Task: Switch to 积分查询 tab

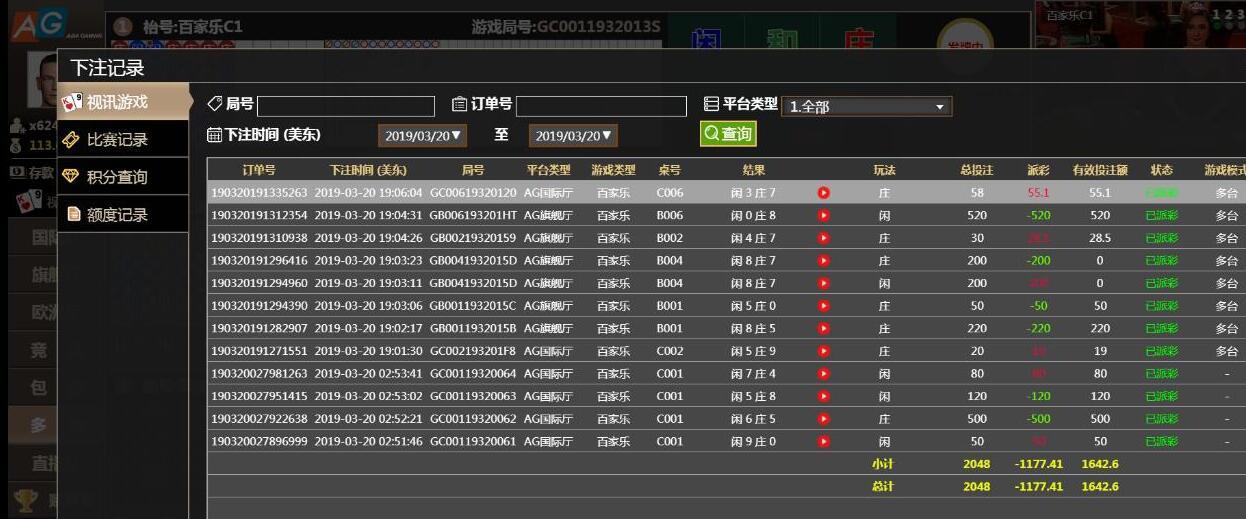Action: (123, 177)
